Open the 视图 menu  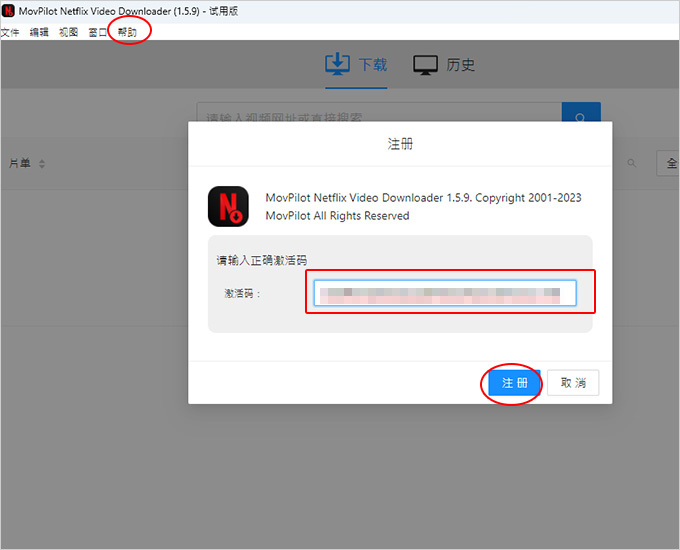69,32
